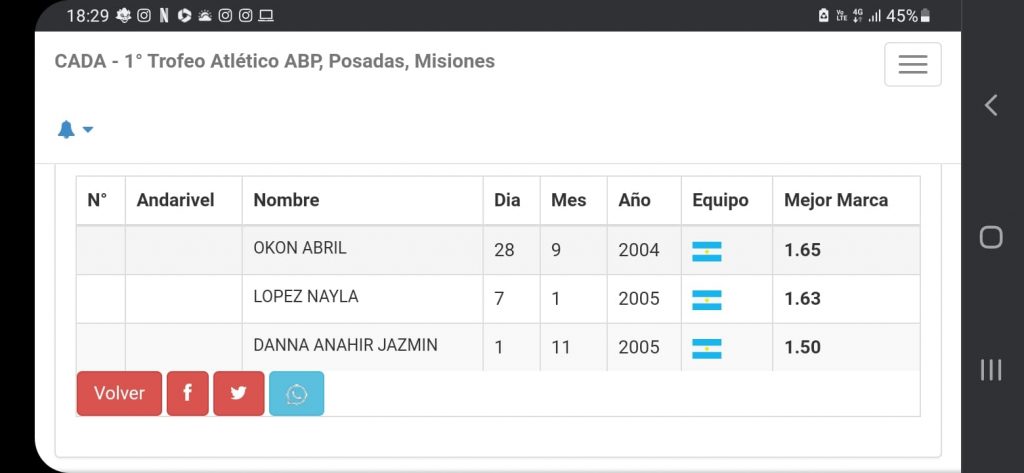
Task: Click the Nombre column header
Action: coord(286,200)
